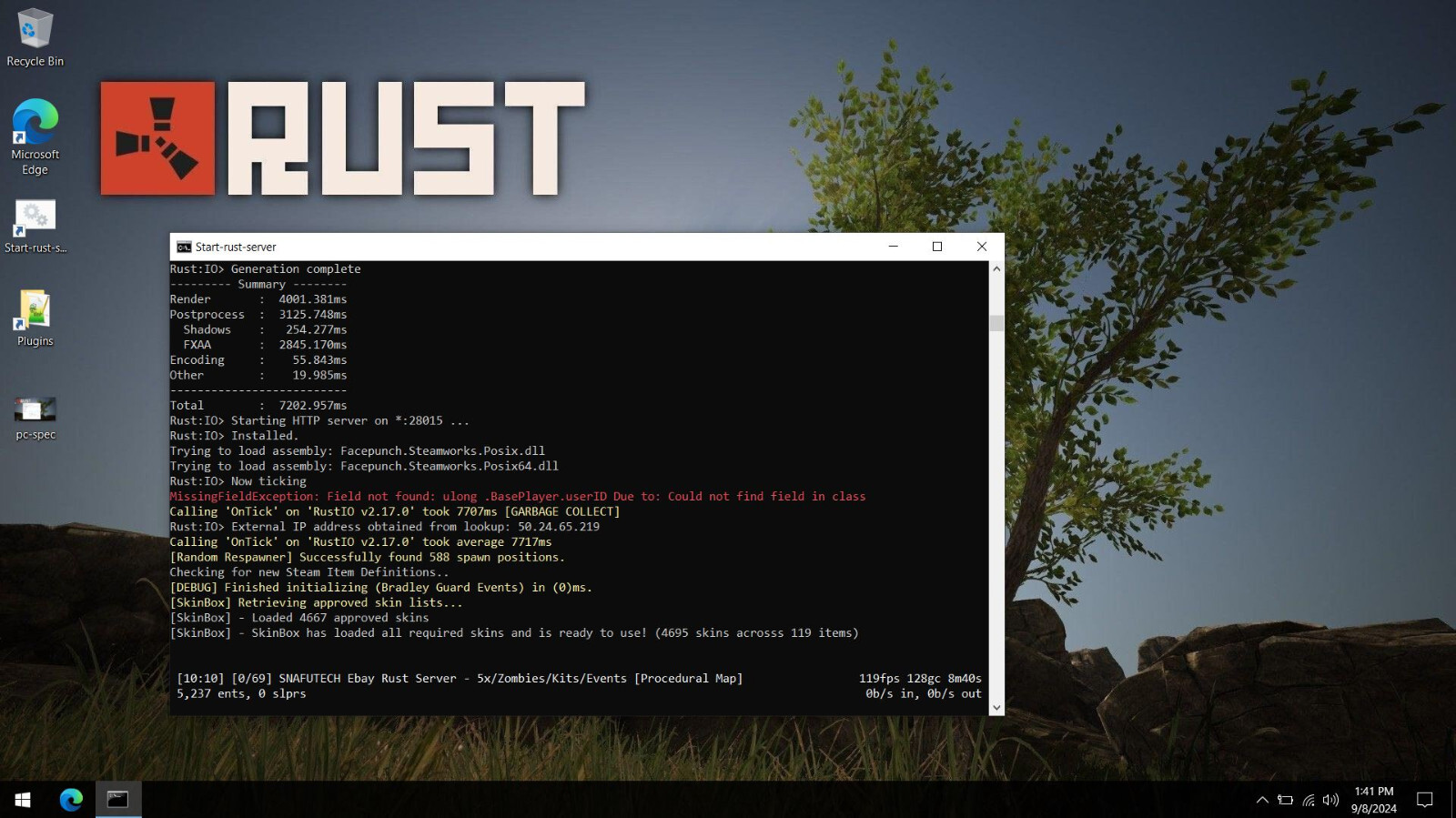Viewport: 1456px width, 818px height.
Task: Click the 'FXAA : 2845.170ms' line
Action: coord(265,344)
